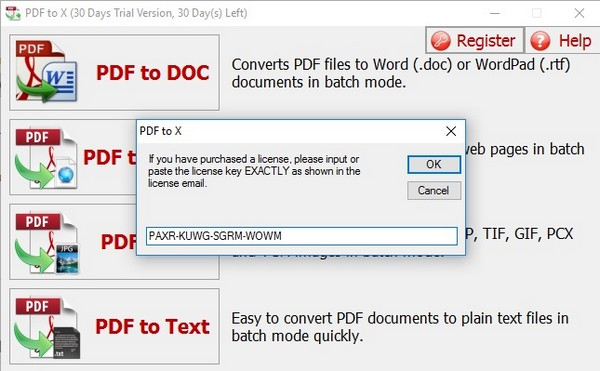
Task: Click the PDF to JPG image icon
Action: pos(47,243)
